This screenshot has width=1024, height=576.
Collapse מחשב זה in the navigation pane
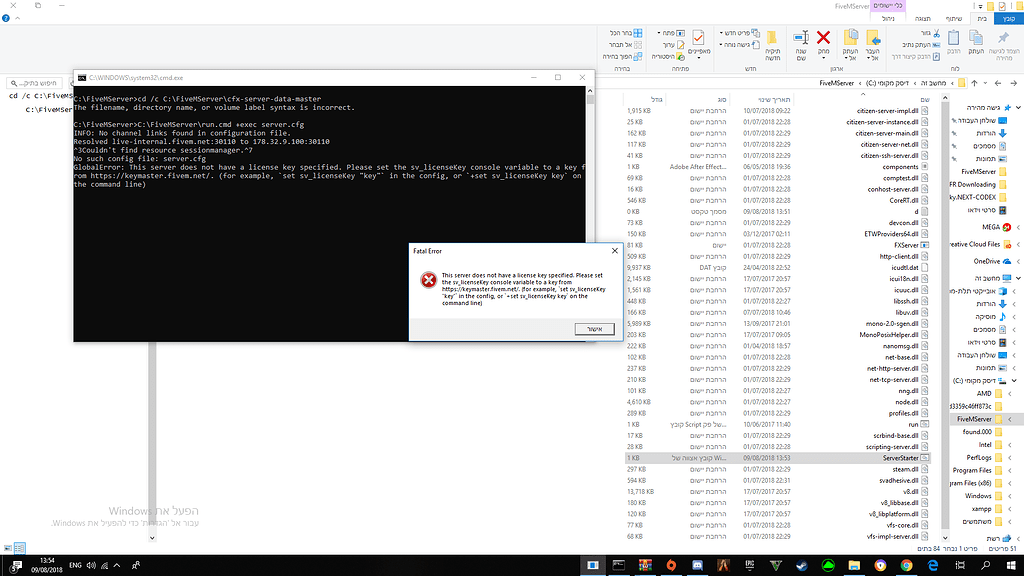[1017, 277]
